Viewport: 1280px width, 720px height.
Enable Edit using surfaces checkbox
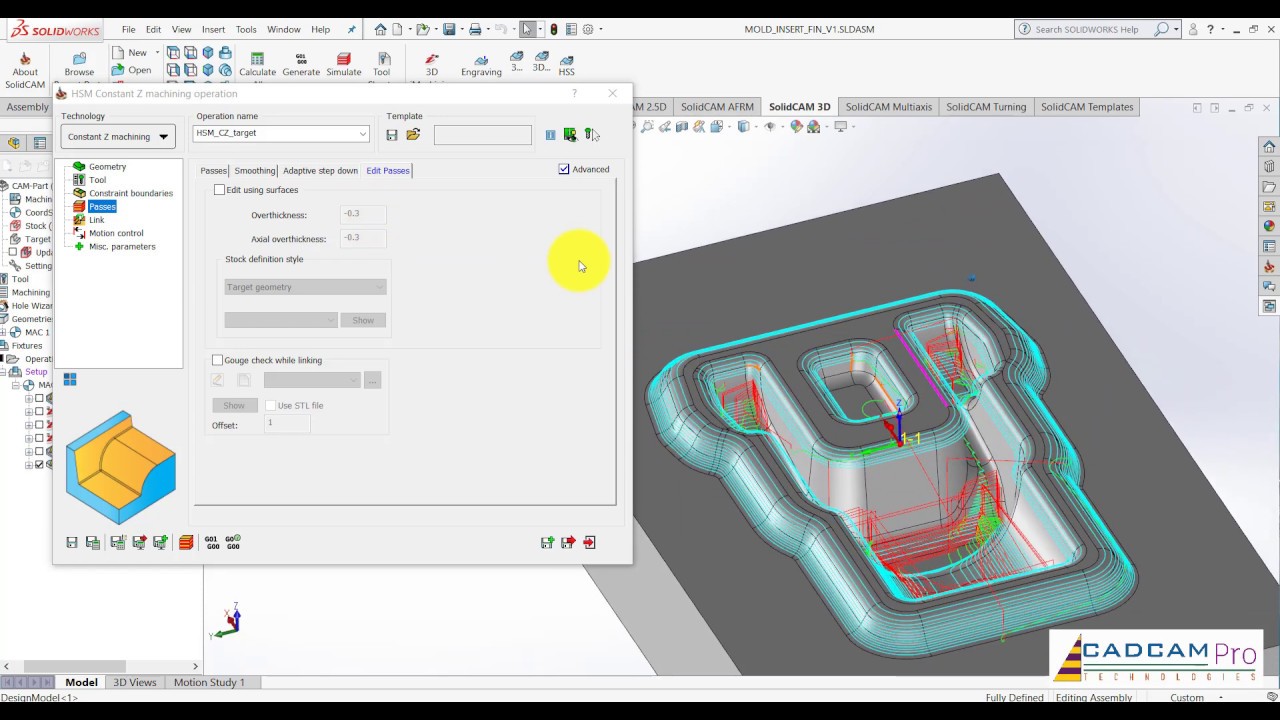220,190
